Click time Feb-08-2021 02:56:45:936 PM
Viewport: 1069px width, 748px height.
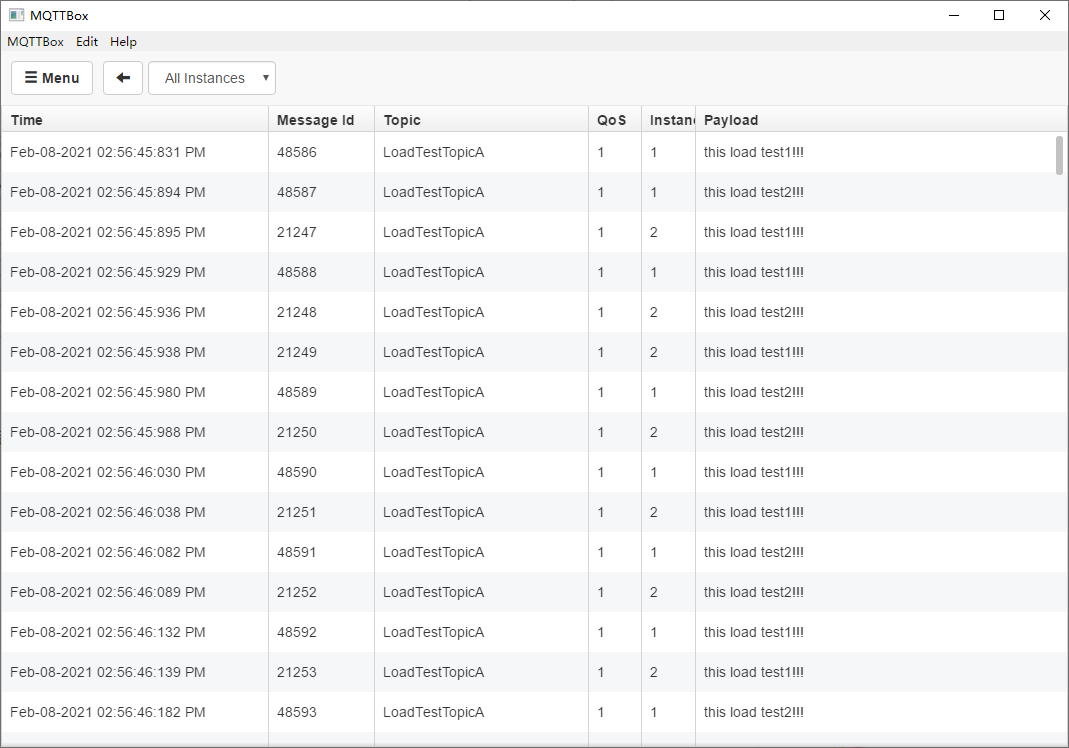click(108, 312)
